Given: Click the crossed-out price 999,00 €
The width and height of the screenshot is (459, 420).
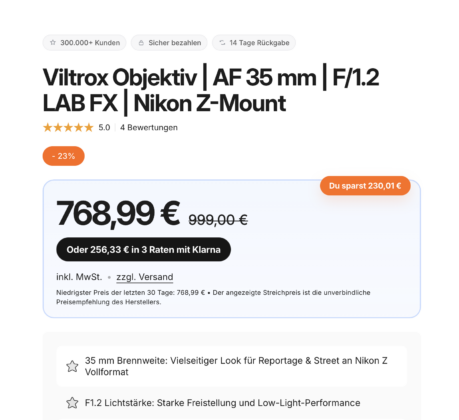Looking at the screenshot, I should point(218,220).
